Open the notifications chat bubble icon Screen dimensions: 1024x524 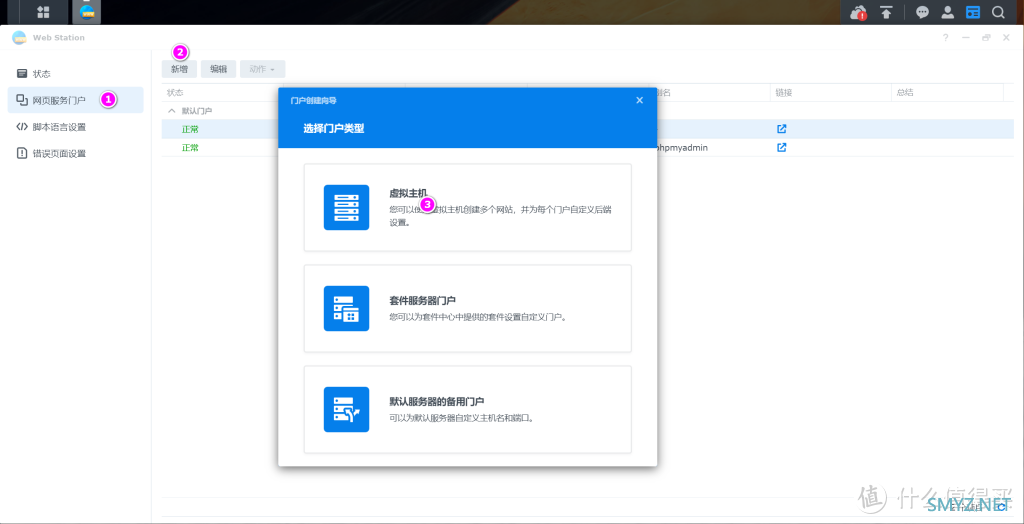click(923, 12)
